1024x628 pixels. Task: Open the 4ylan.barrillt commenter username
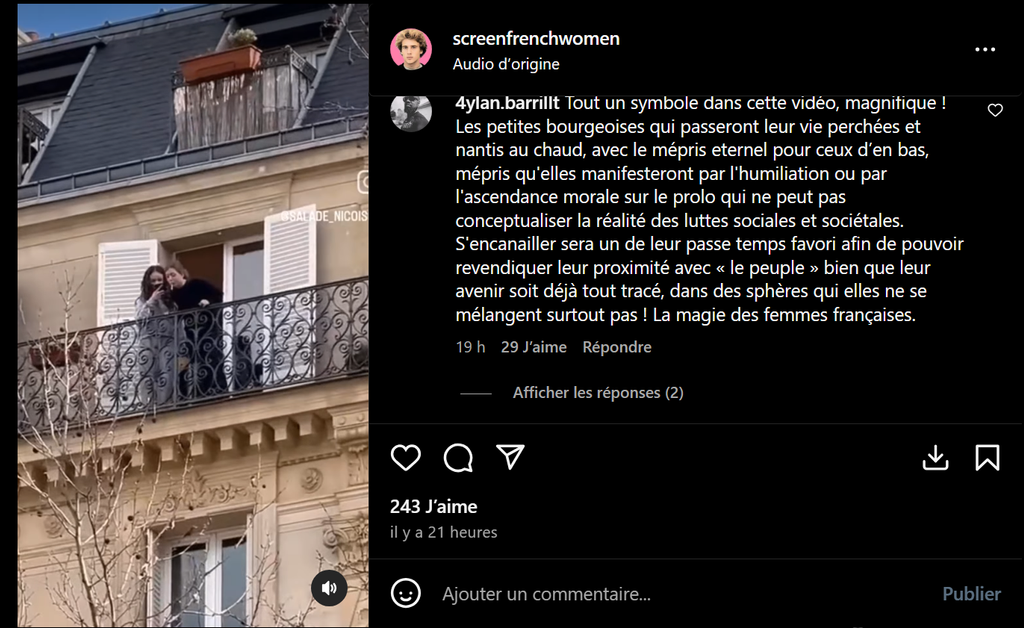tap(507, 103)
